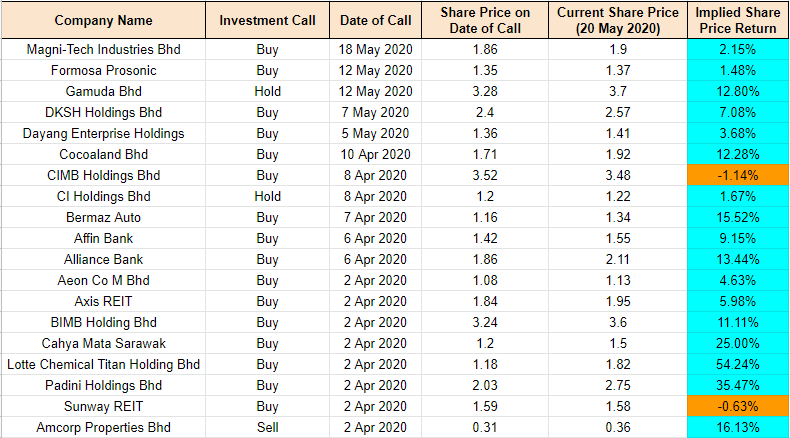Click the Magni-Tech Industries Bhd cell

click(x=104, y=49)
